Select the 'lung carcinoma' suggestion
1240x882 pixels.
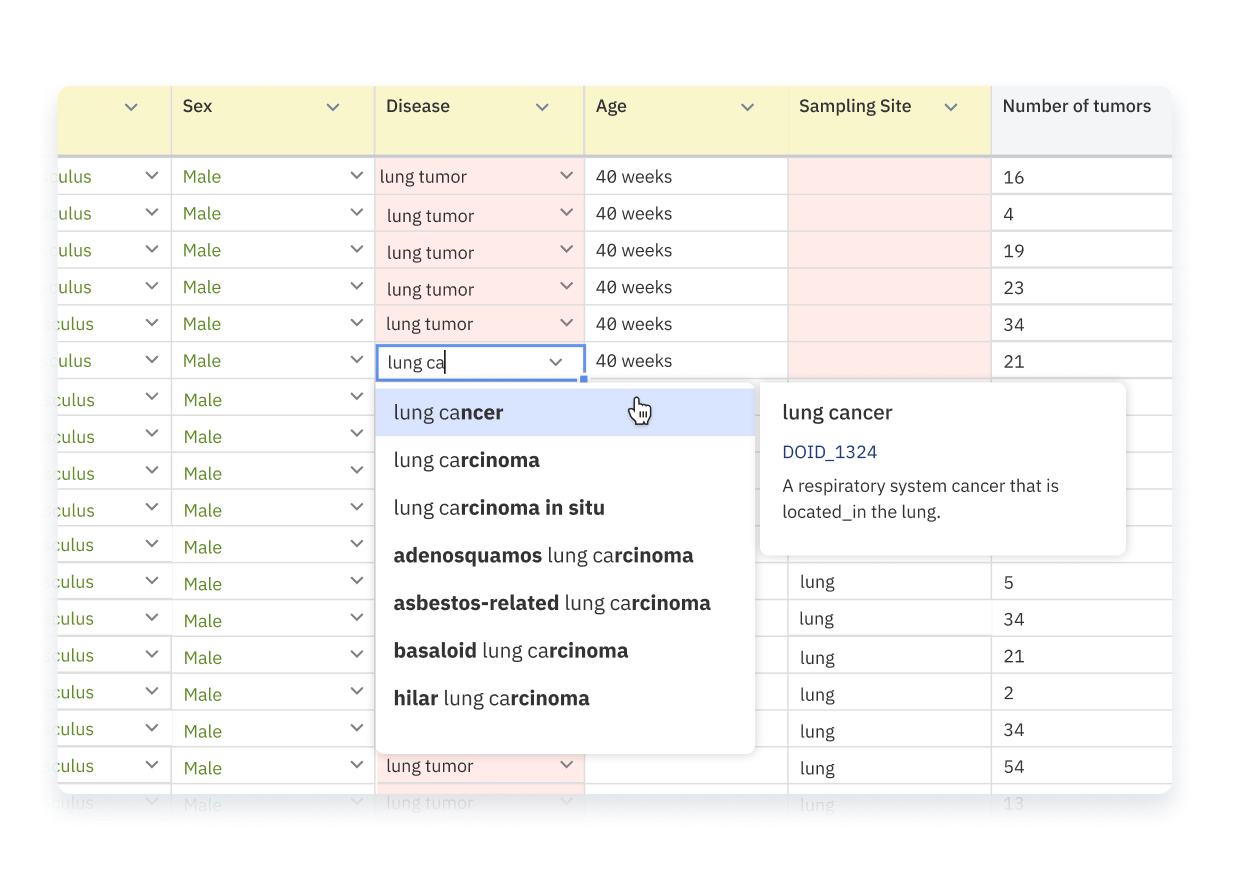tap(467, 461)
